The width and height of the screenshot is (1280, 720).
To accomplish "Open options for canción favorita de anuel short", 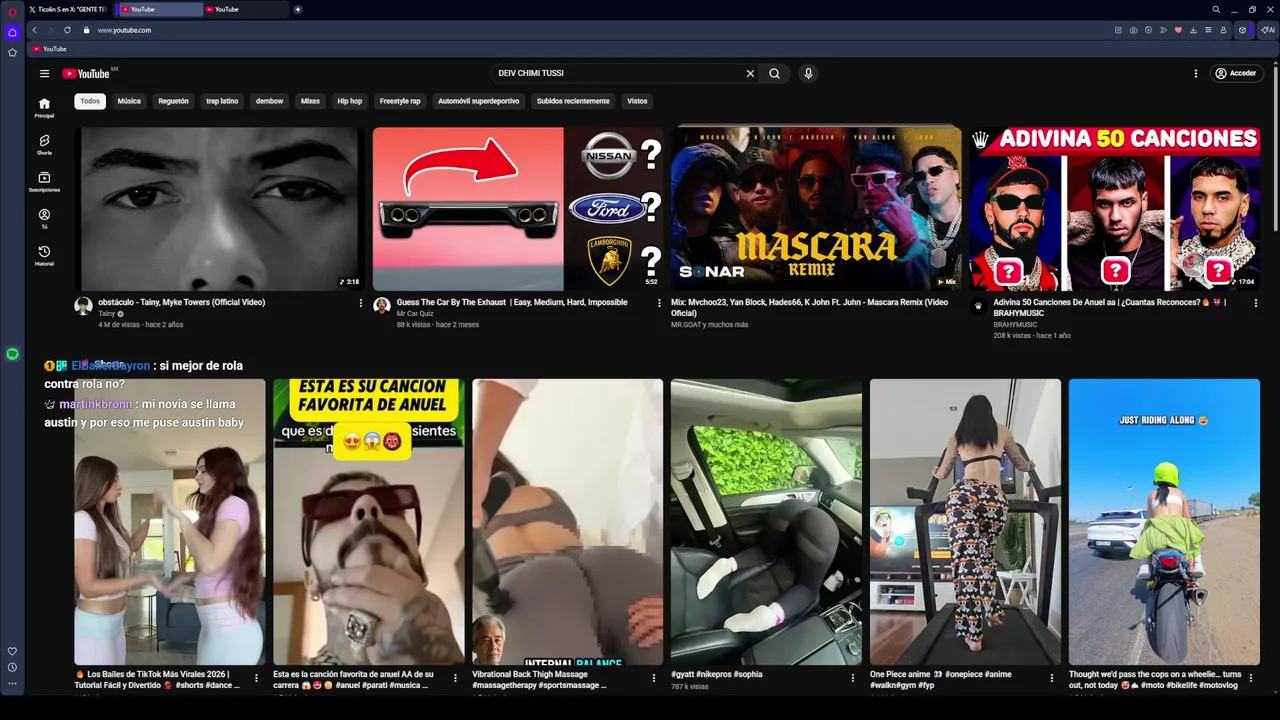I will (x=455, y=678).
